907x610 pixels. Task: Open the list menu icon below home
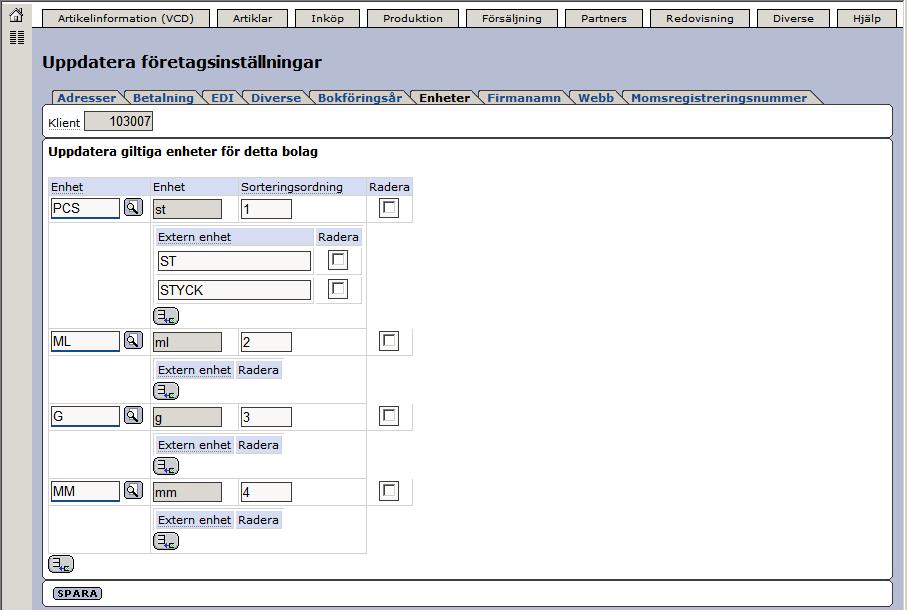click(x=17, y=38)
